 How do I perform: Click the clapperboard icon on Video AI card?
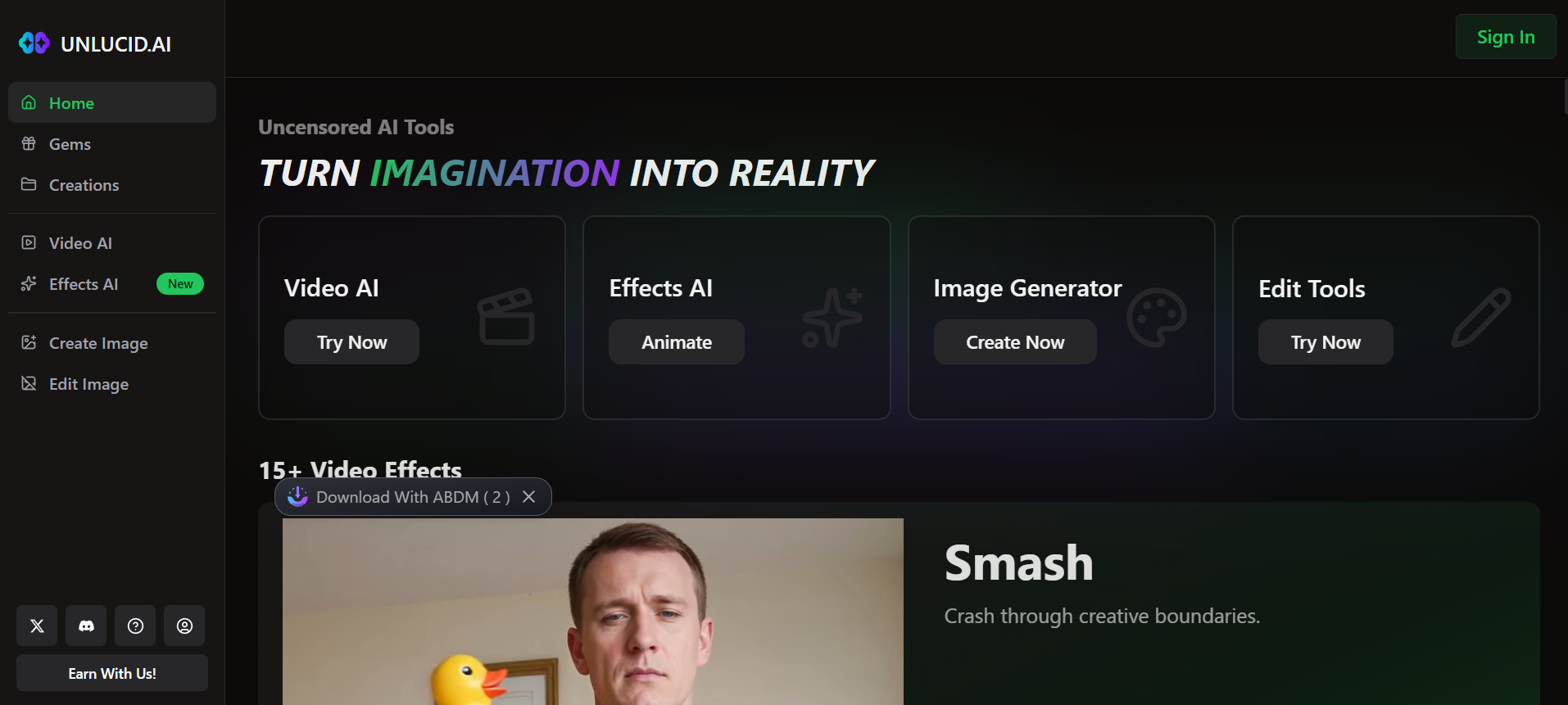tap(506, 316)
